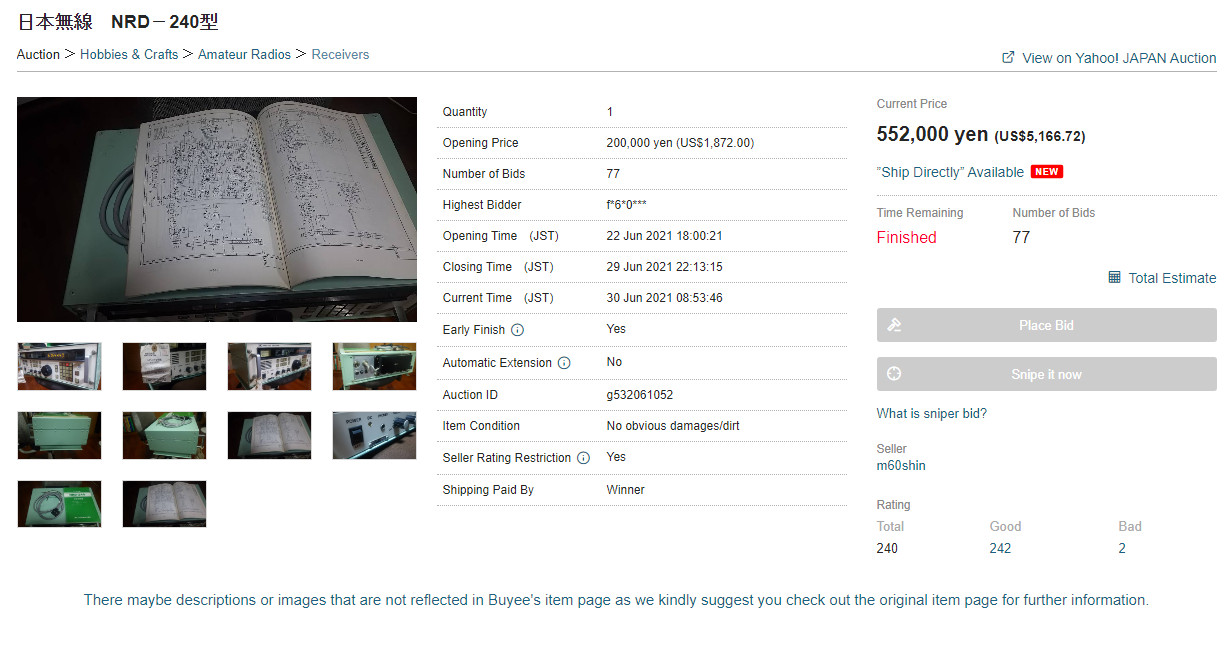Image resolution: width=1225 pixels, height=659 pixels.
Task: Click the "Automatic Extension" label
Action: point(497,363)
